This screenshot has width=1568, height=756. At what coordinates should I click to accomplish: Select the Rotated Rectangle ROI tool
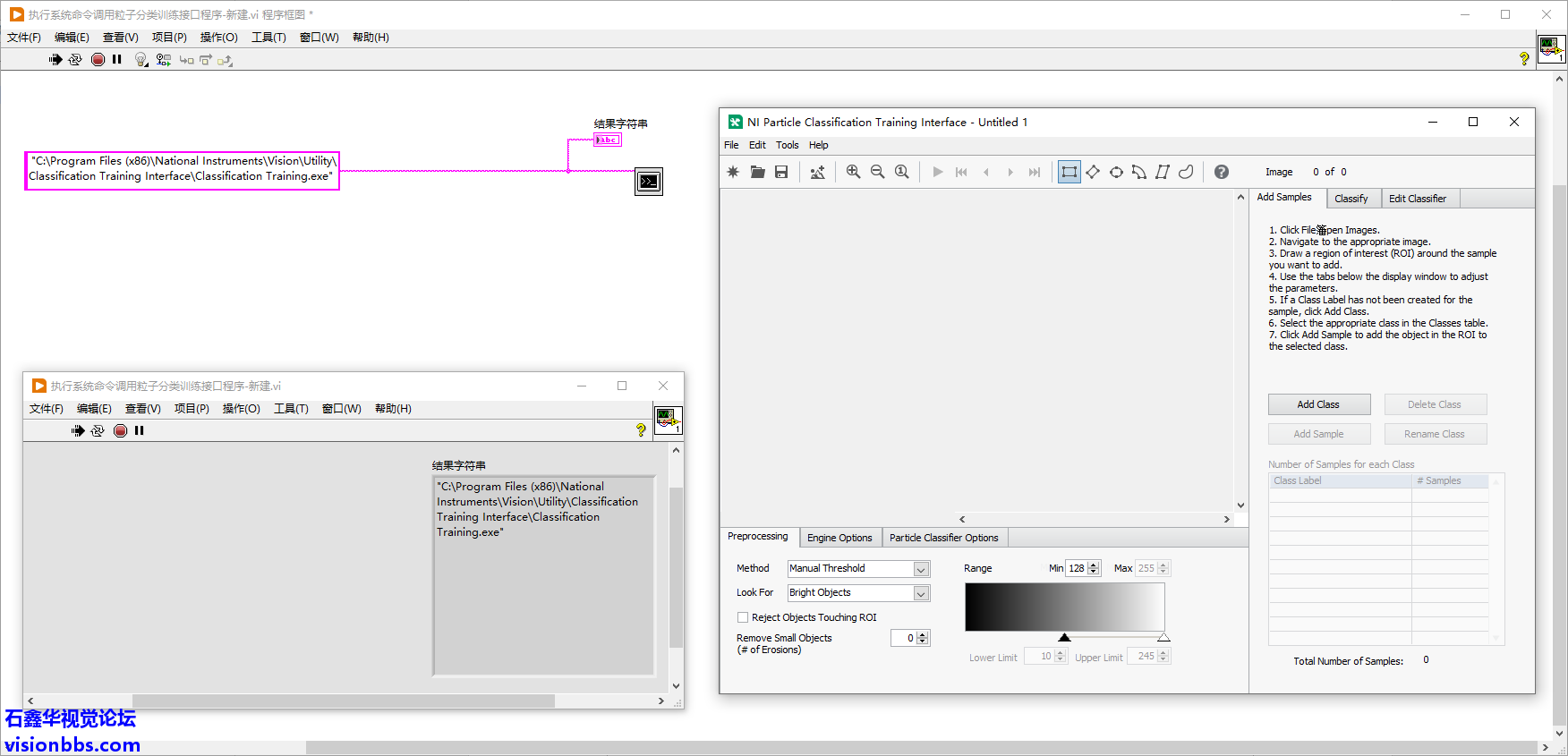pyautogui.click(x=1093, y=172)
